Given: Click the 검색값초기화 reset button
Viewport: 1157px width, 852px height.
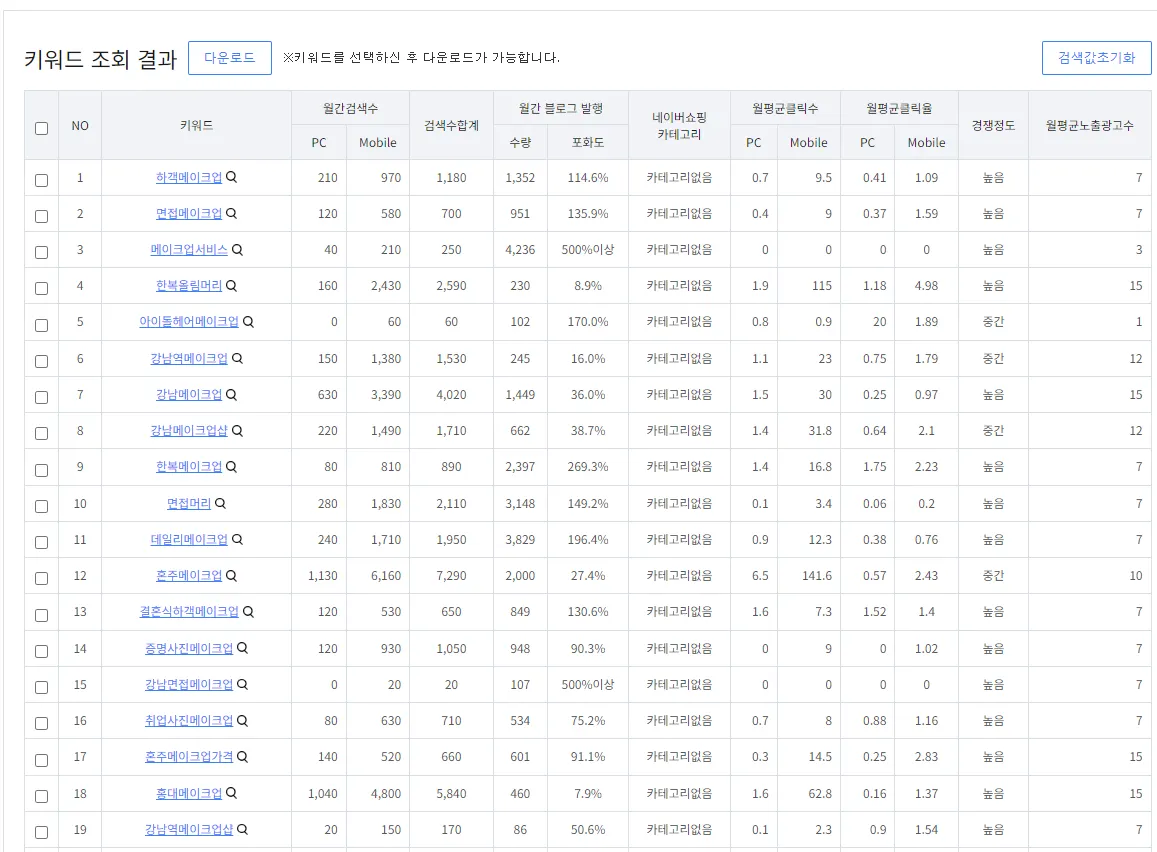Looking at the screenshot, I should click(x=1096, y=57).
